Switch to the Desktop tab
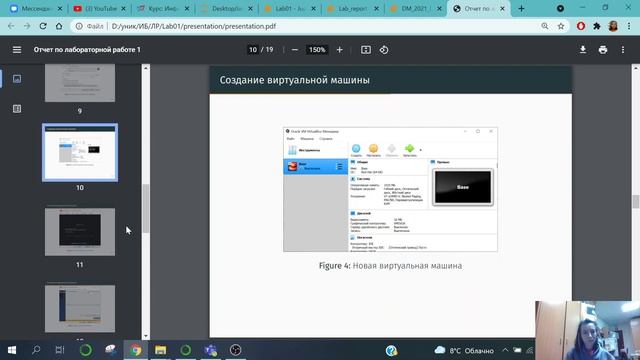Image resolution: width=640 pixels, height=360 pixels. [x=227, y=9]
